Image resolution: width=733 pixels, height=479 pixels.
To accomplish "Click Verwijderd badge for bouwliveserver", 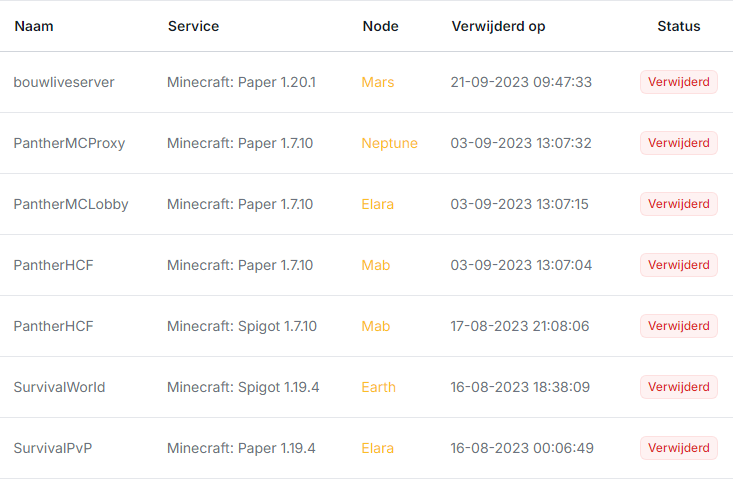I will [679, 82].
